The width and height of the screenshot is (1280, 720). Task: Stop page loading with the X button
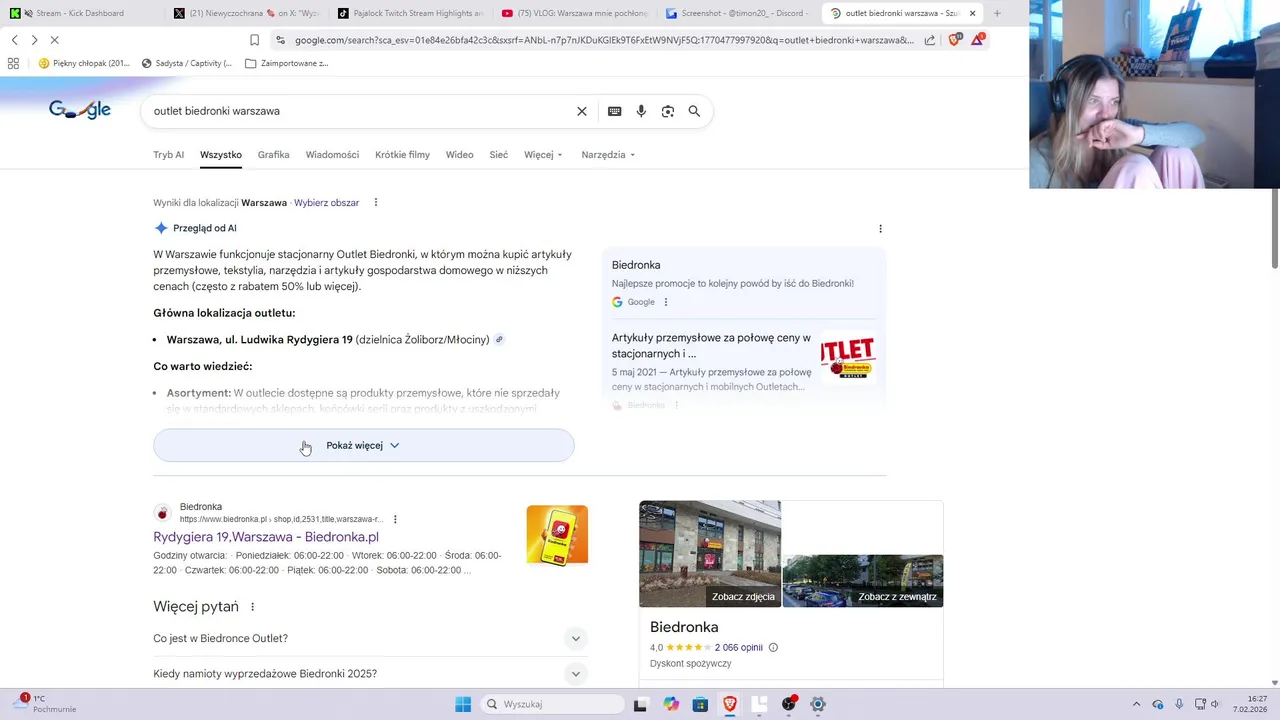coord(54,40)
